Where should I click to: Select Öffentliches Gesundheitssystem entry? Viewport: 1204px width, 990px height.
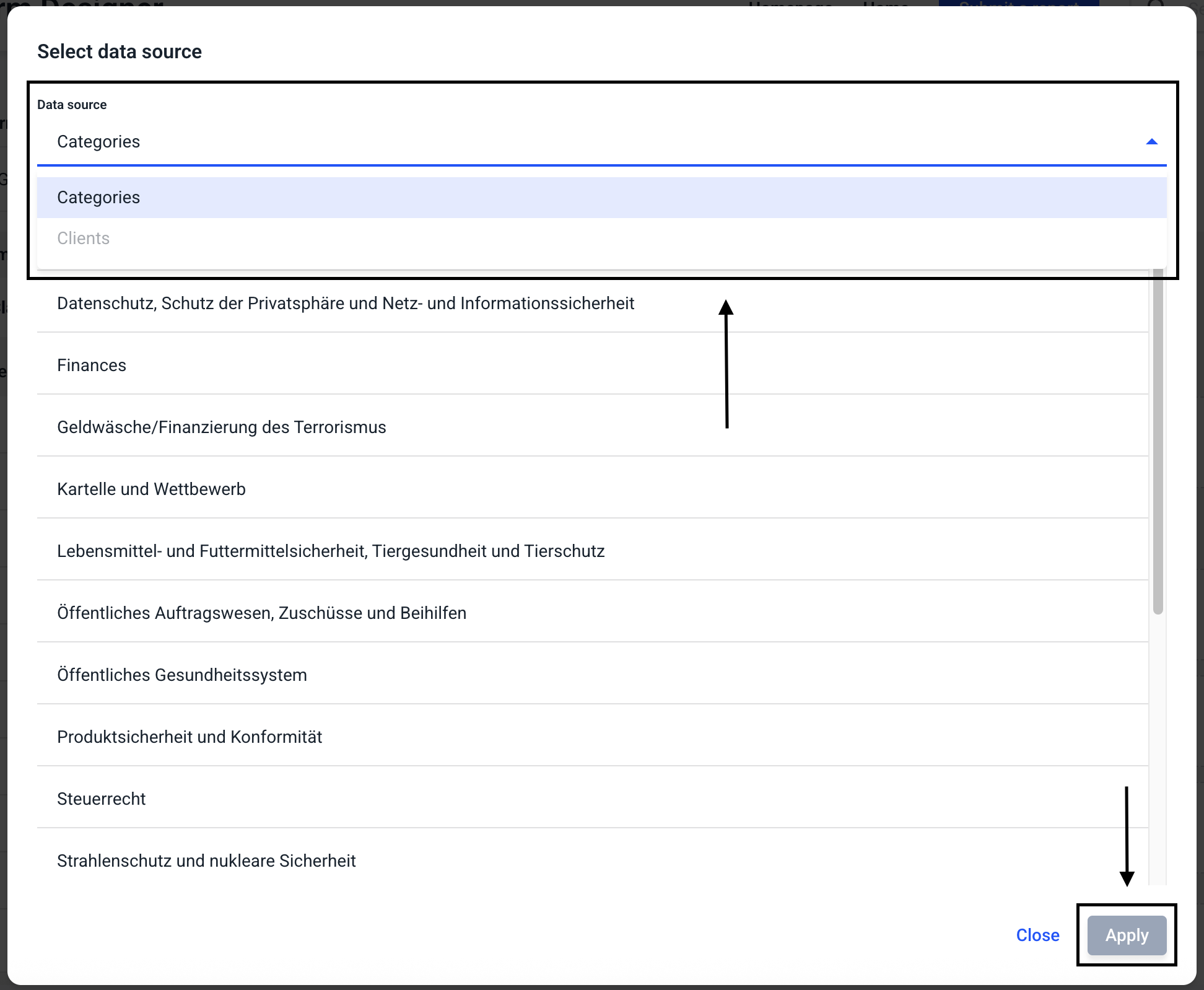click(x=181, y=675)
